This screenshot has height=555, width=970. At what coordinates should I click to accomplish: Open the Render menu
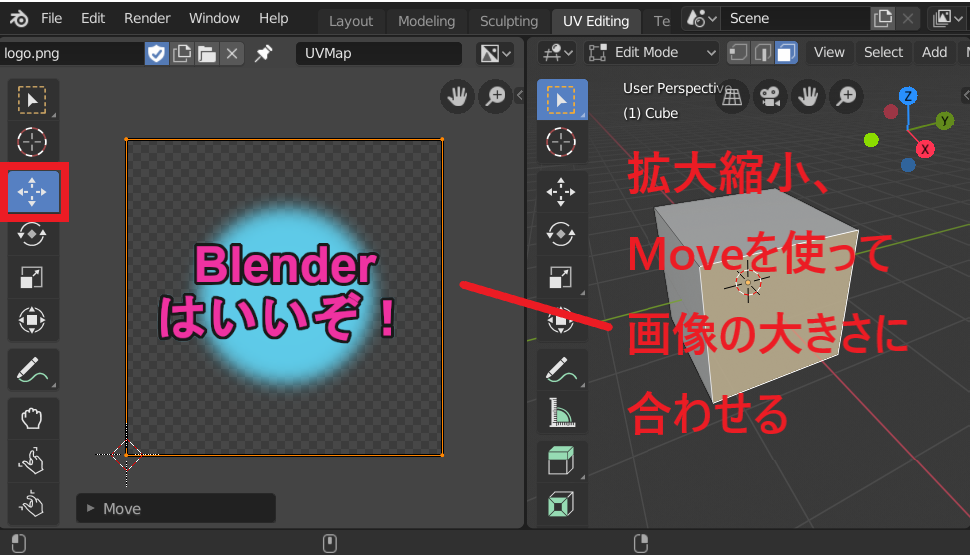147,19
